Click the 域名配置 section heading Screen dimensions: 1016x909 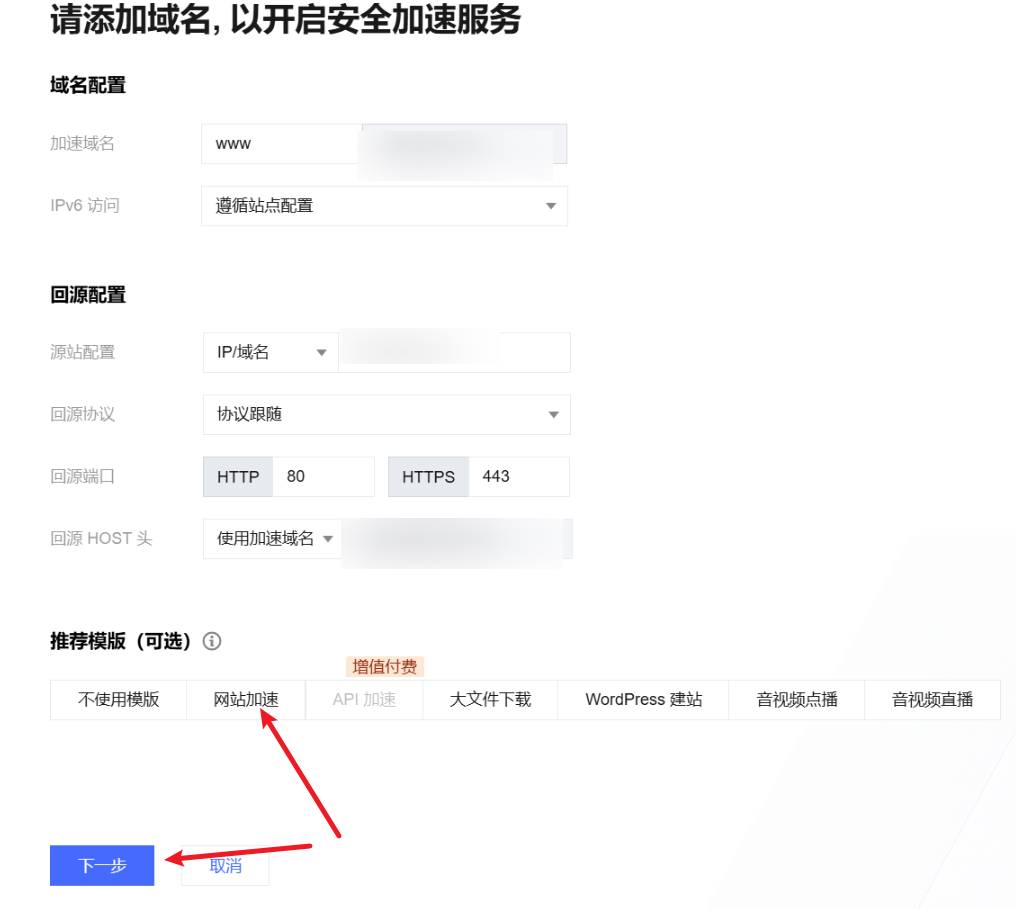88,85
